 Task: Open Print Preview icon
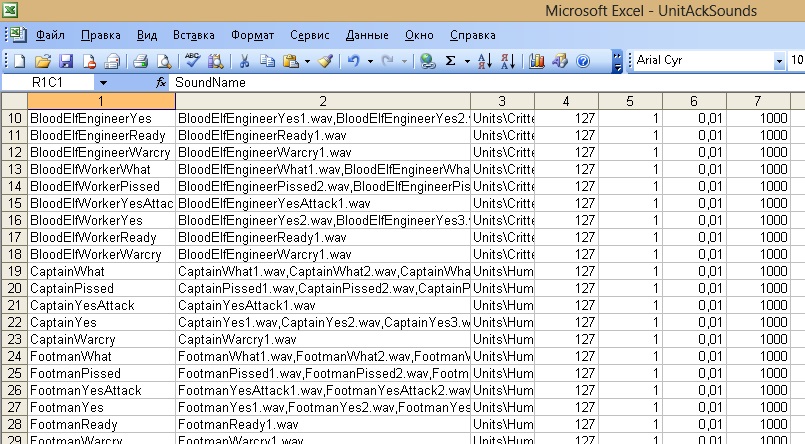point(164,61)
